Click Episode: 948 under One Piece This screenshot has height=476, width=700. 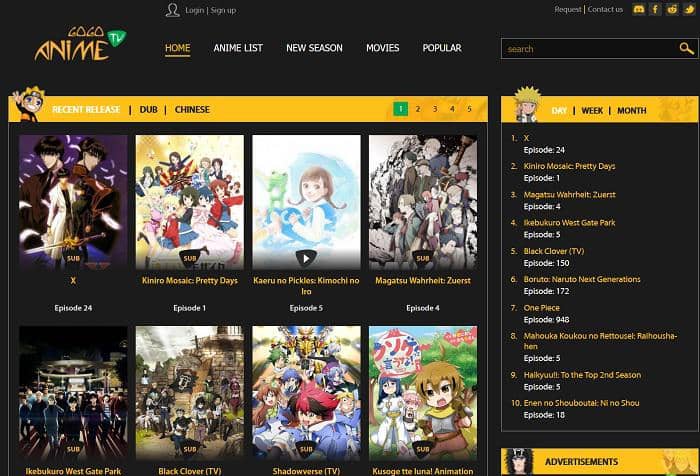pos(546,320)
